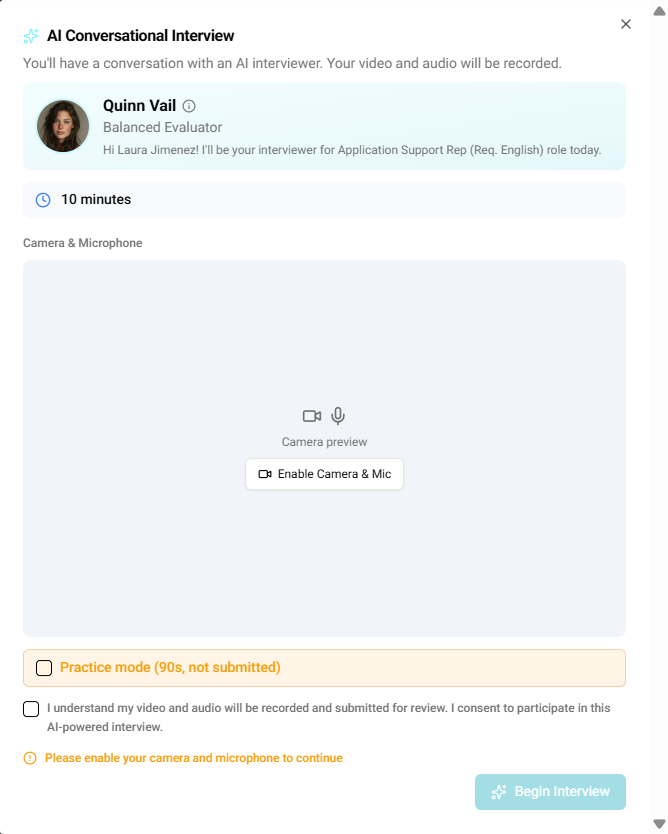
Task: Click the Quinn Vail interviewer name
Action: click(139, 106)
